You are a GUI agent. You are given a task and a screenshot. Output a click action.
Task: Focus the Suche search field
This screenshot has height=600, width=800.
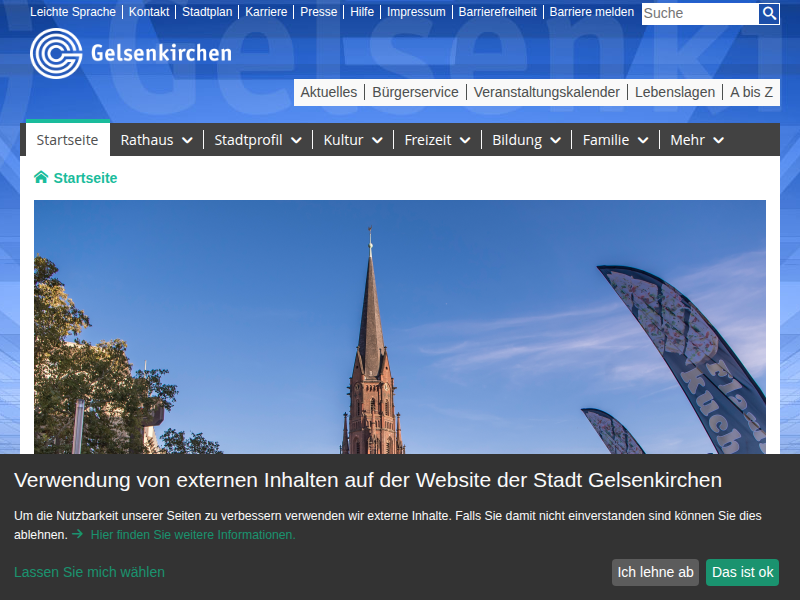pos(699,13)
